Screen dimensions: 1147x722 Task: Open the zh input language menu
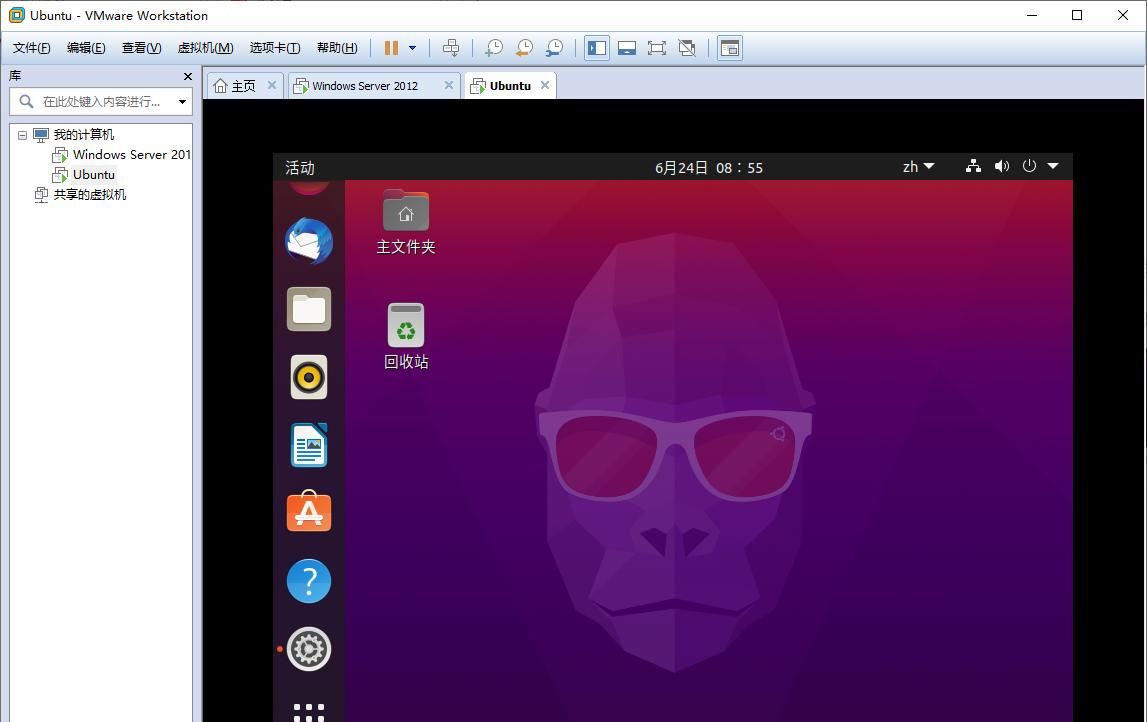[915, 166]
